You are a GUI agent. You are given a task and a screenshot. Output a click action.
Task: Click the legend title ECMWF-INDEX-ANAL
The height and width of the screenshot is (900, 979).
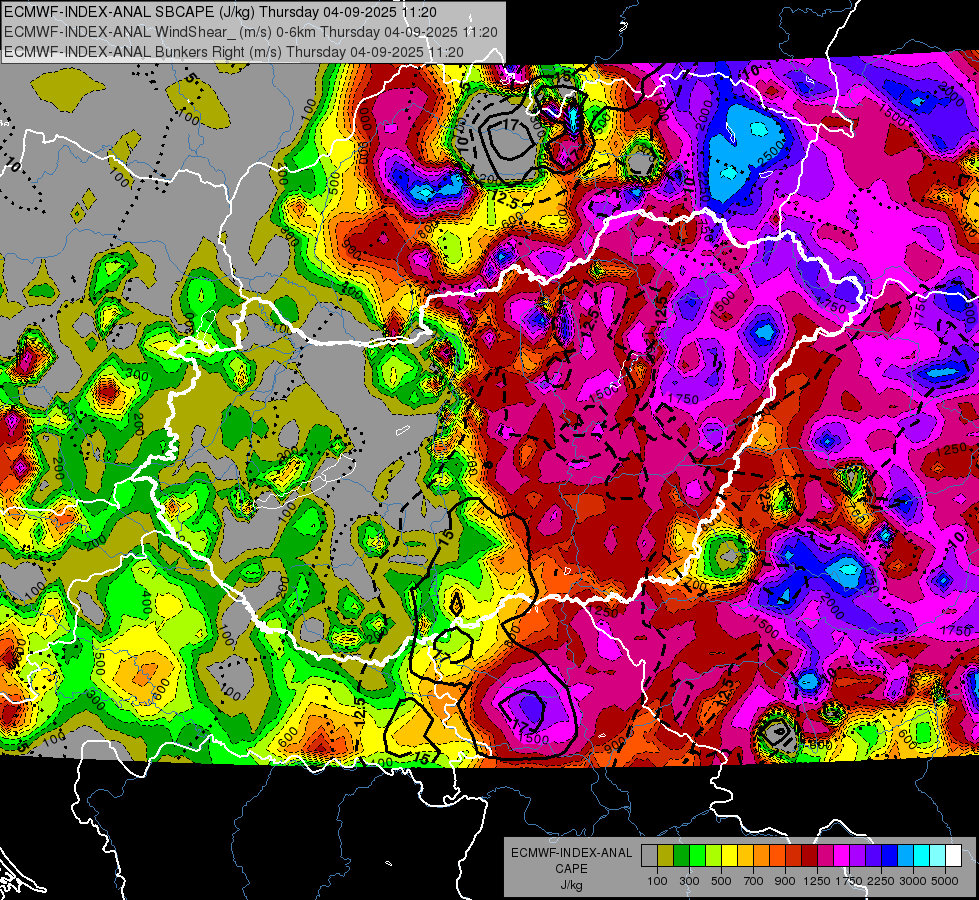(571, 853)
